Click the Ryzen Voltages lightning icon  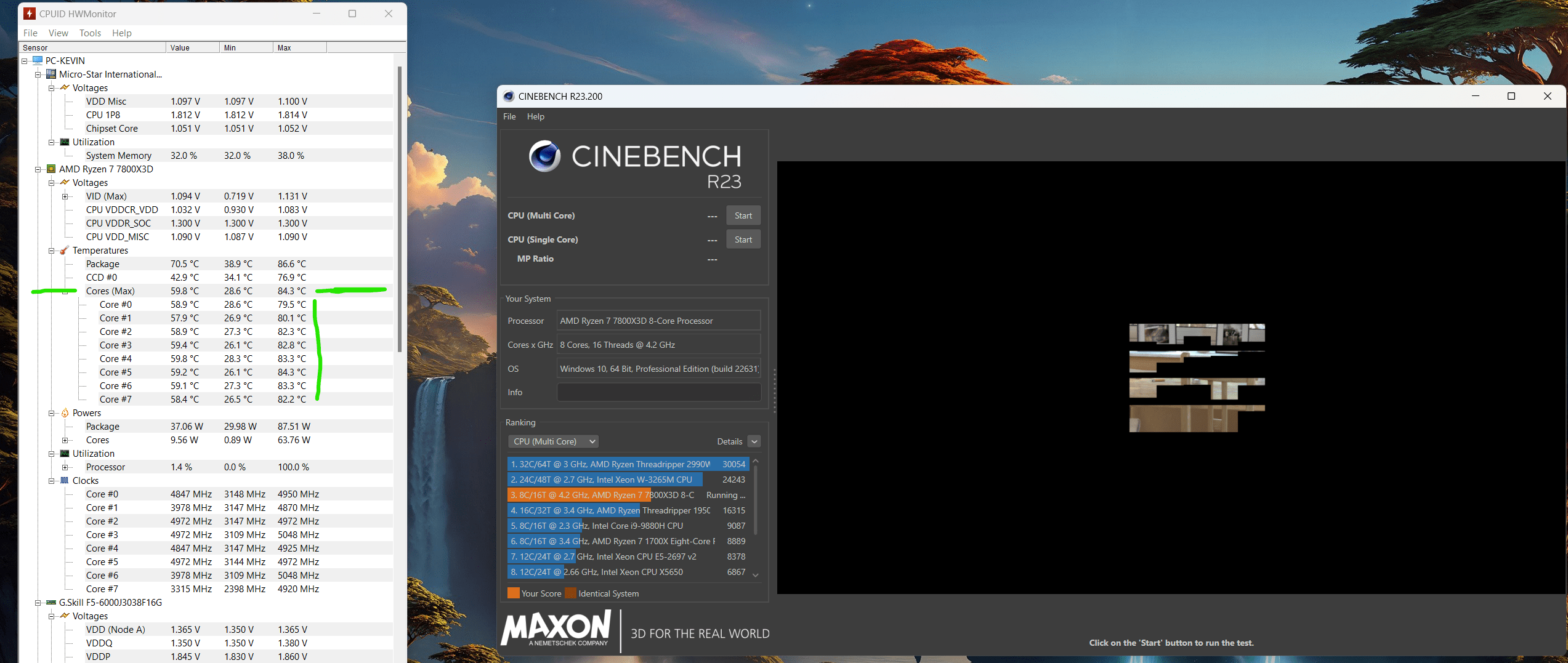(65, 182)
